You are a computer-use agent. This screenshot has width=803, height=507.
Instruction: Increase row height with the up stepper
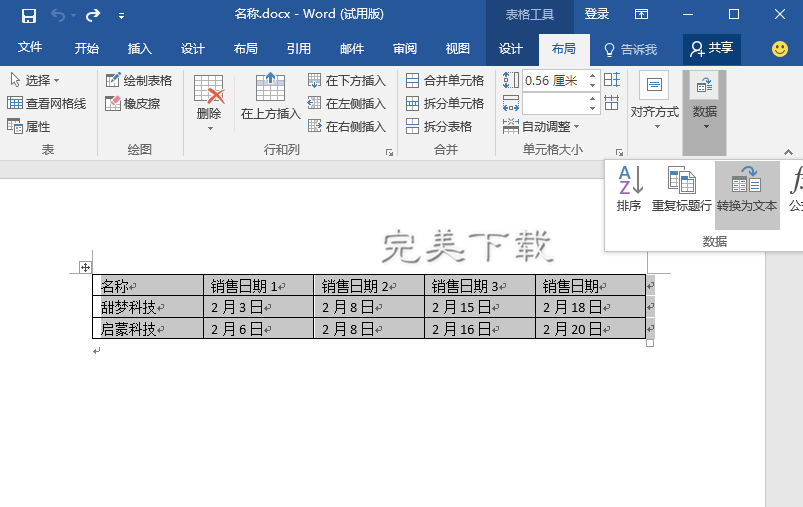tap(593, 76)
